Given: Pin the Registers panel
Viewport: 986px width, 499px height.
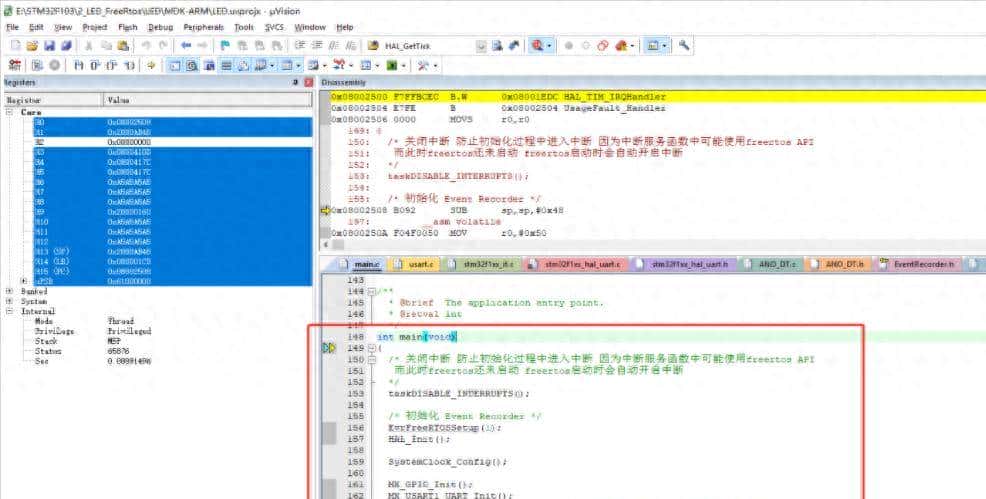Looking at the screenshot, I should (x=296, y=82).
